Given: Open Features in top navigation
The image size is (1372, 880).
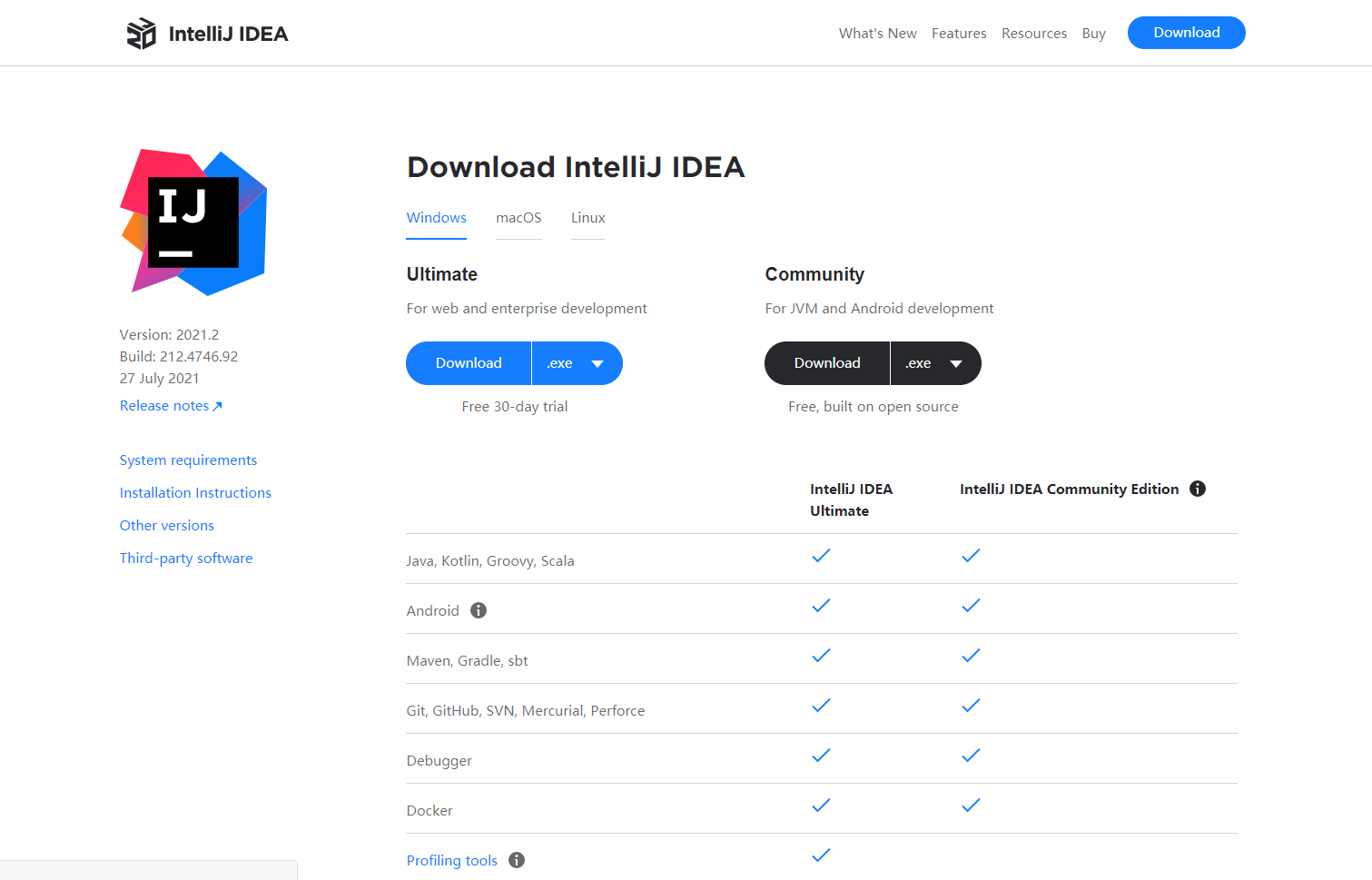Looking at the screenshot, I should pyautogui.click(x=959, y=34).
